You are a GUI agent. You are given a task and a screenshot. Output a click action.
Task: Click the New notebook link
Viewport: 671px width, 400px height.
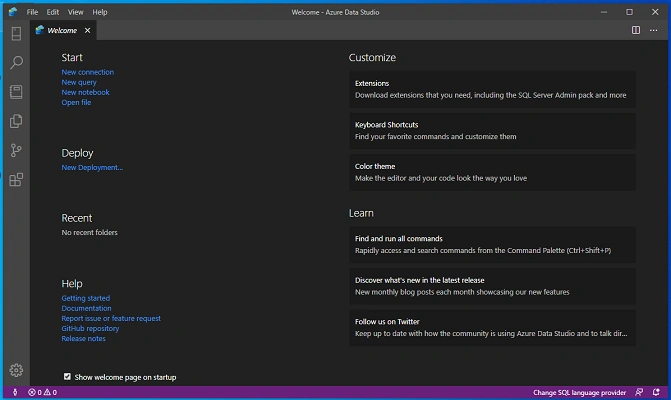[x=85, y=92]
